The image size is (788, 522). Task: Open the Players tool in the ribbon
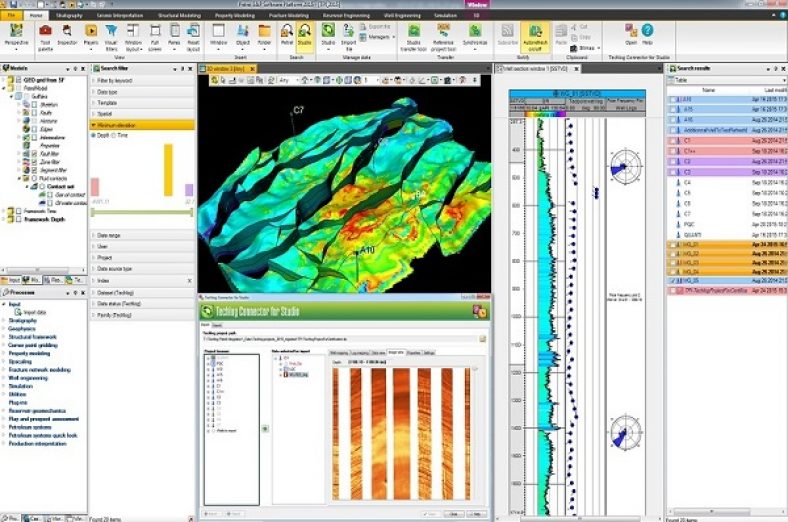coord(91,35)
